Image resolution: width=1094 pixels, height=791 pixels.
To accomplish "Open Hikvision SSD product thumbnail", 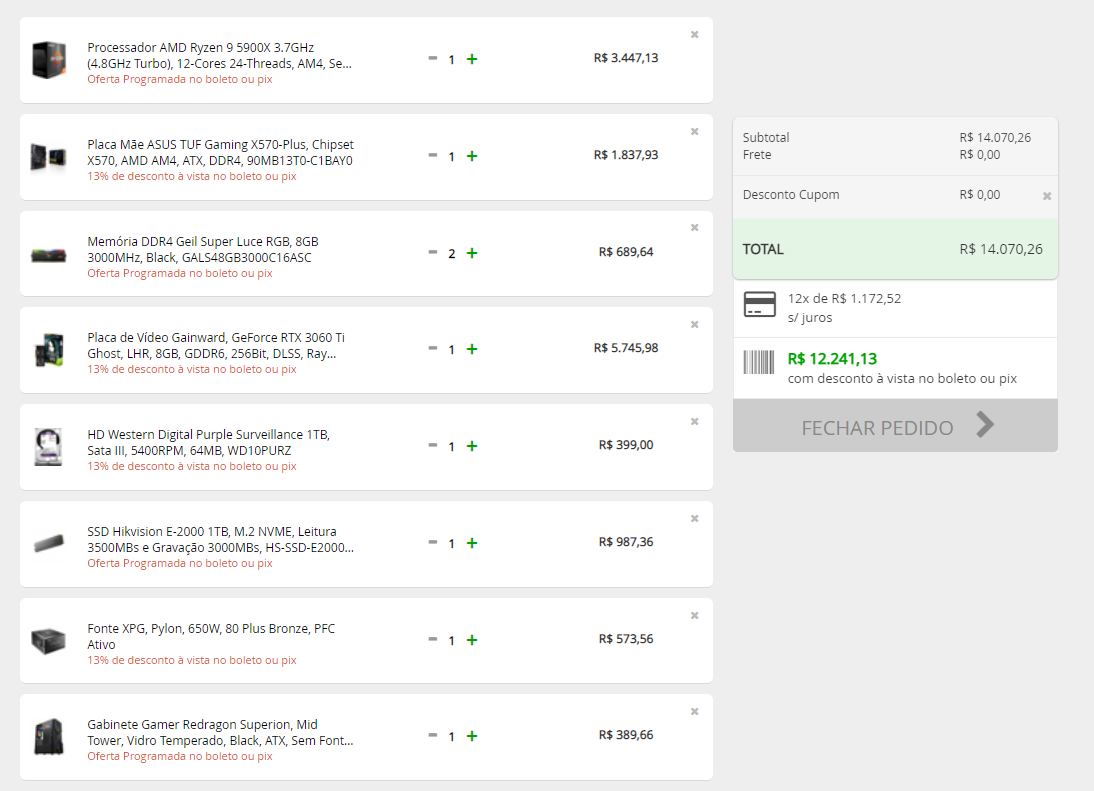I will click(x=49, y=543).
